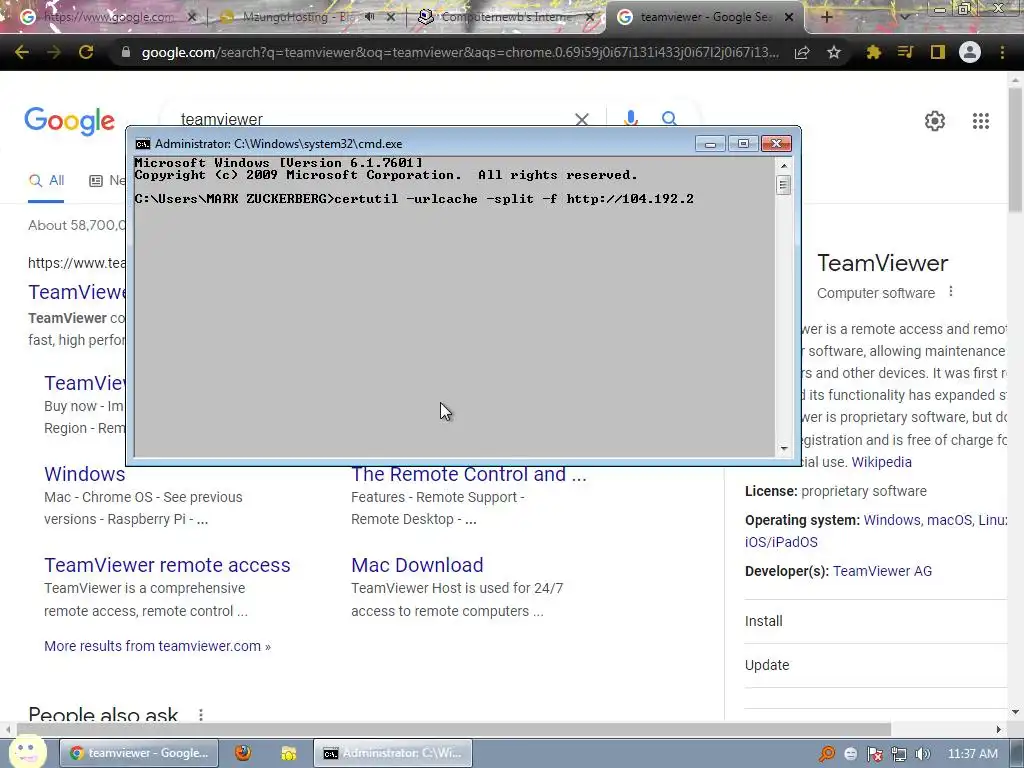This screenshot has width=1024, height=768.
Task: Click the forward navigation arrow
Action: (x=54, y=52)
